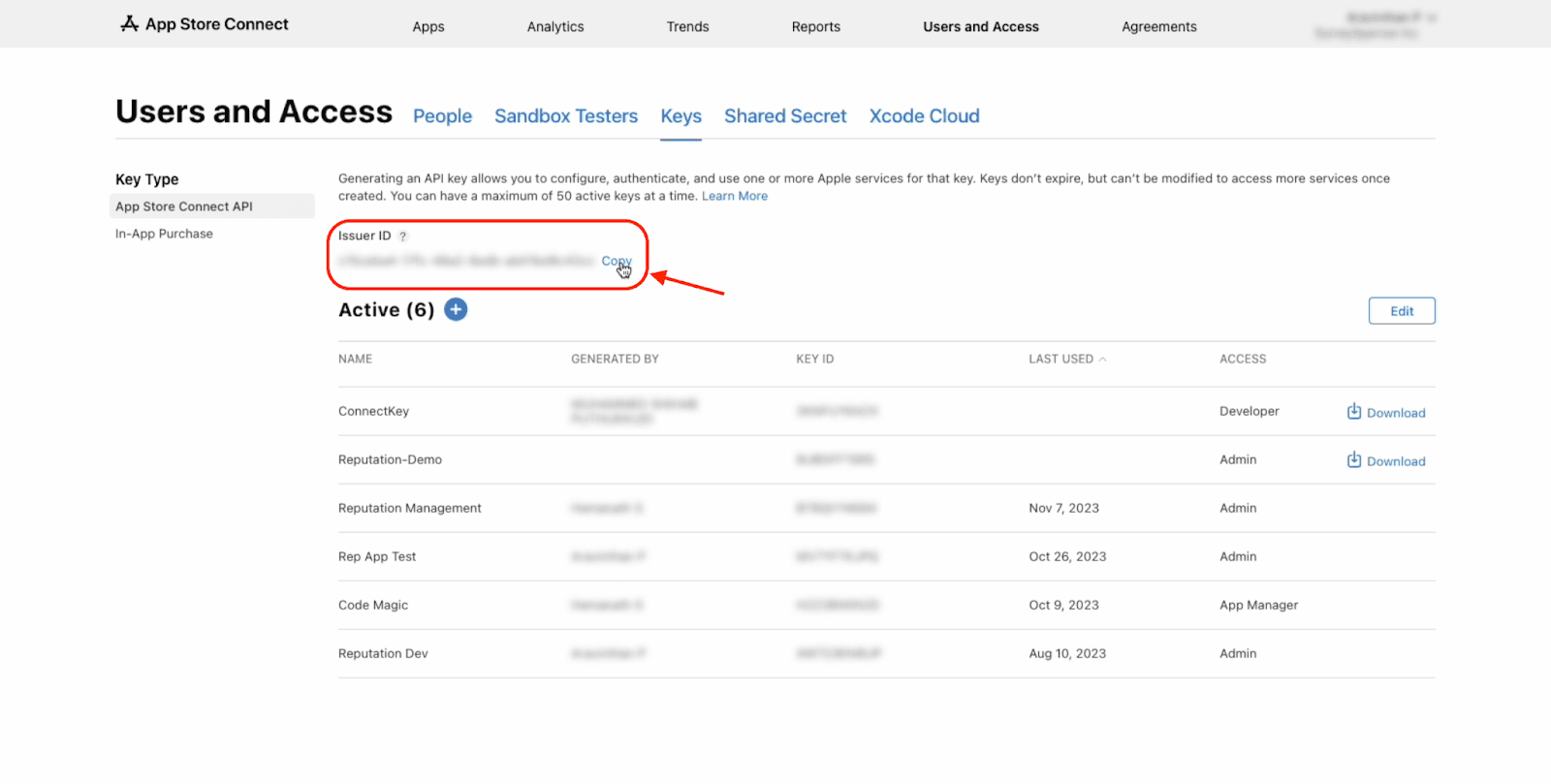Click download icon for Reputation-Demo key
Image resolution: width=1551 pixels, height=784 pixels.
point(1354,460)
